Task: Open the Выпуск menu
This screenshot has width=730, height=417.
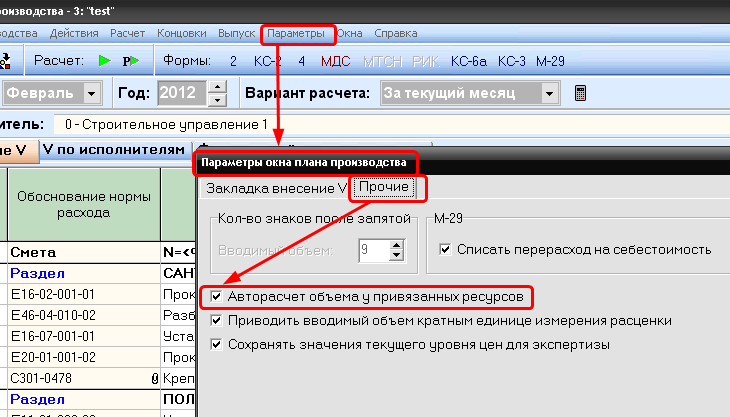Action: coord(237,34)
